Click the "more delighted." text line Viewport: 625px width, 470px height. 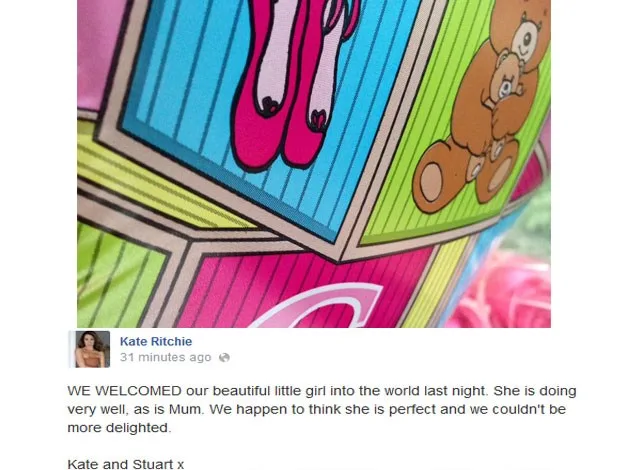point(119,428)
